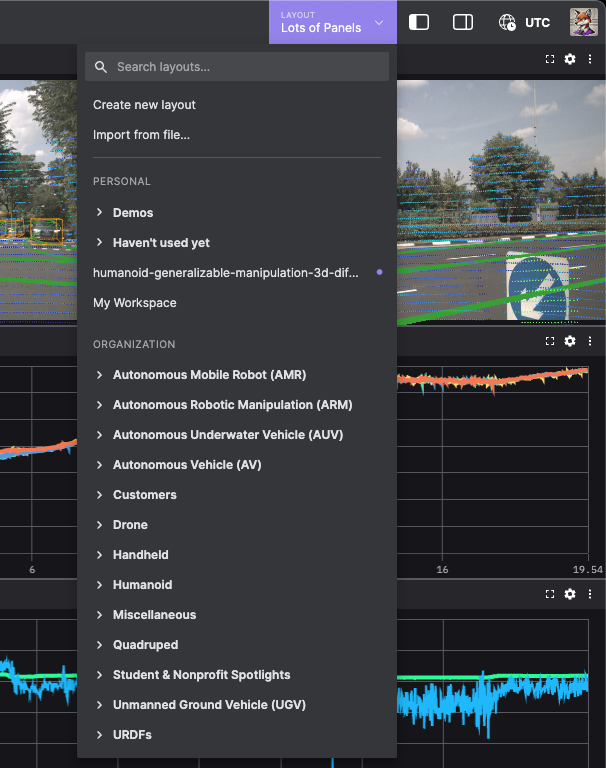Click fullscreen icon on the middle plot panel
This screenshot has height=768, width=606.
(550, 341)
